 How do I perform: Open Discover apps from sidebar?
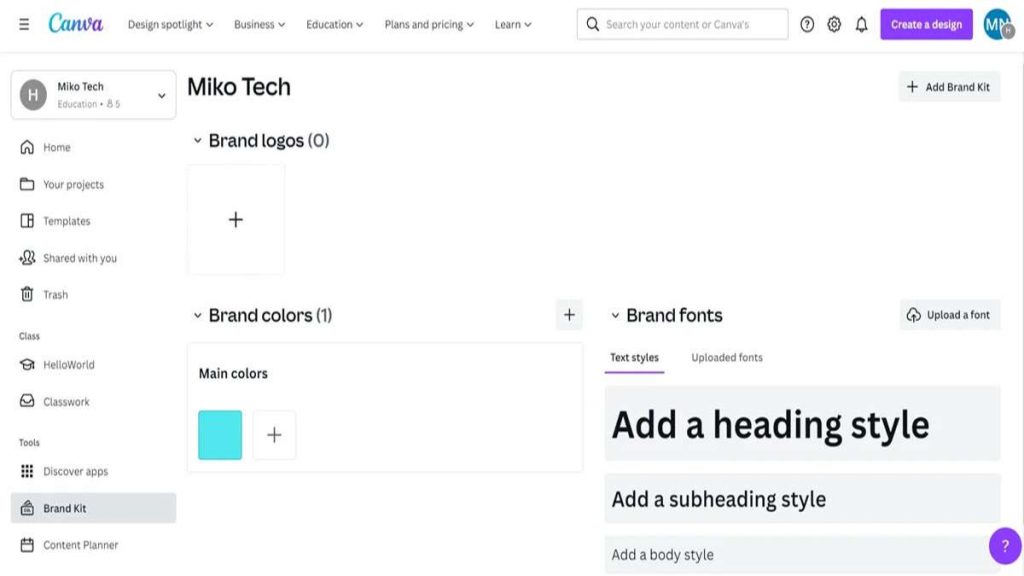(x=75, y=471)
